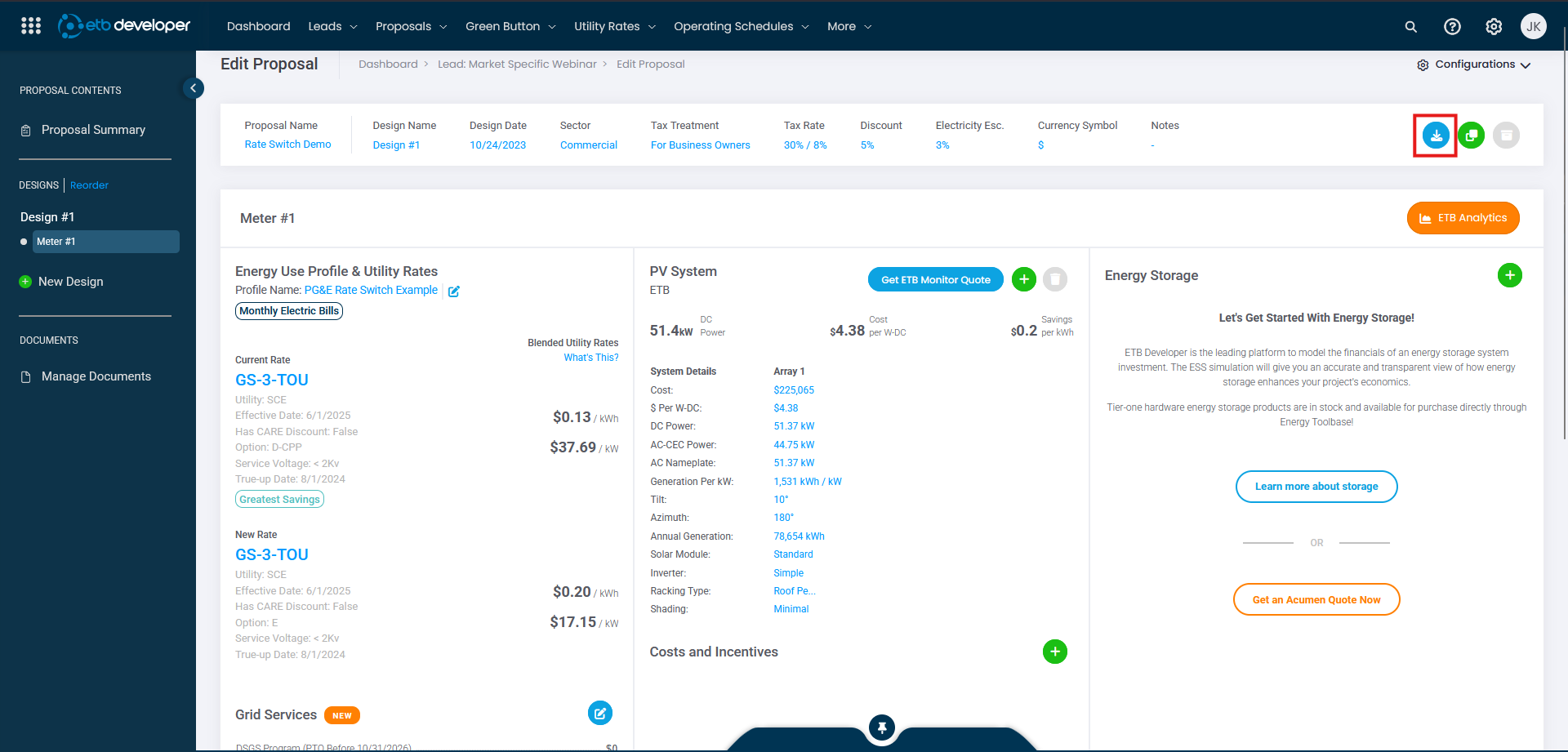
Task: Click the ETB Analytics button
Action: click(x=1463, y=218)
